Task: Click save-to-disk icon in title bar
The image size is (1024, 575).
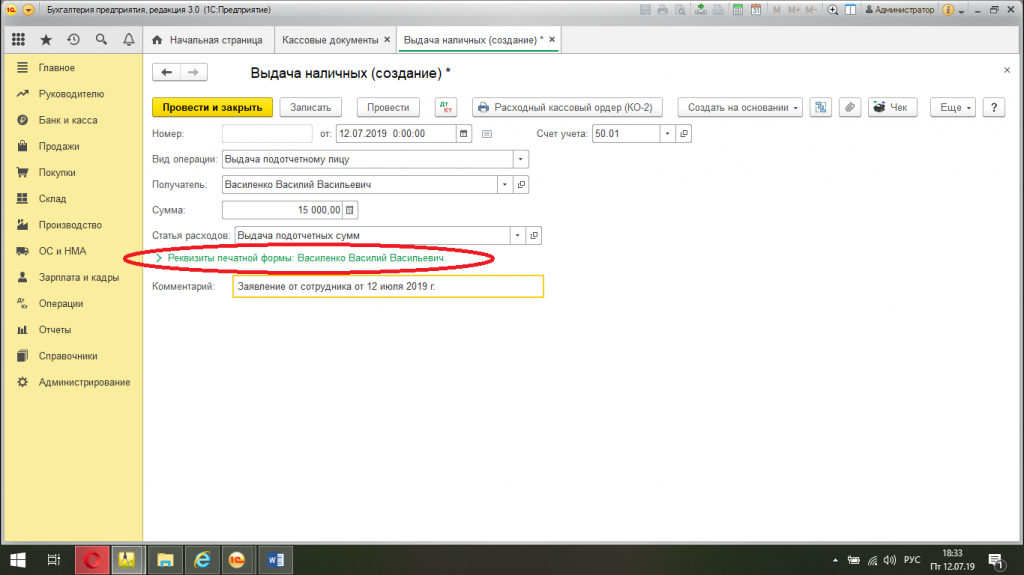Action: (645, 10)
